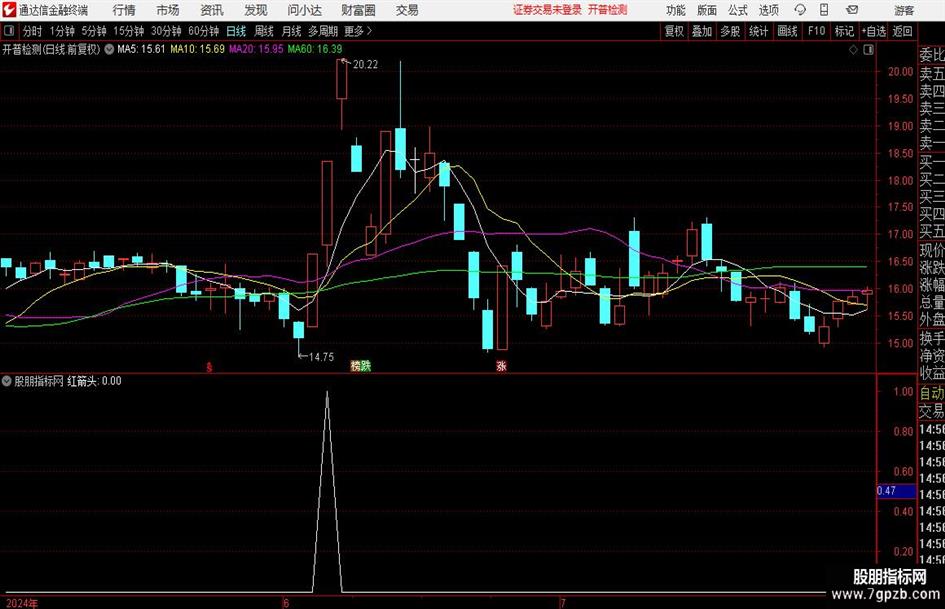Open the 选项 menu

tap(768, 10)
